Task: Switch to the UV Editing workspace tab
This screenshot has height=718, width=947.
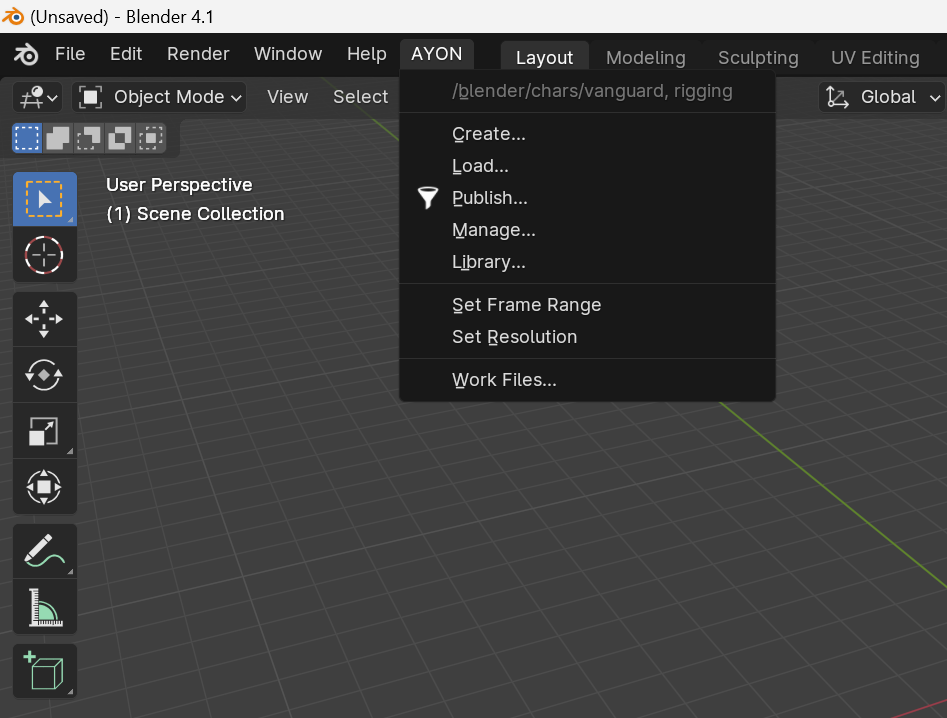Action: click(875, 57)
